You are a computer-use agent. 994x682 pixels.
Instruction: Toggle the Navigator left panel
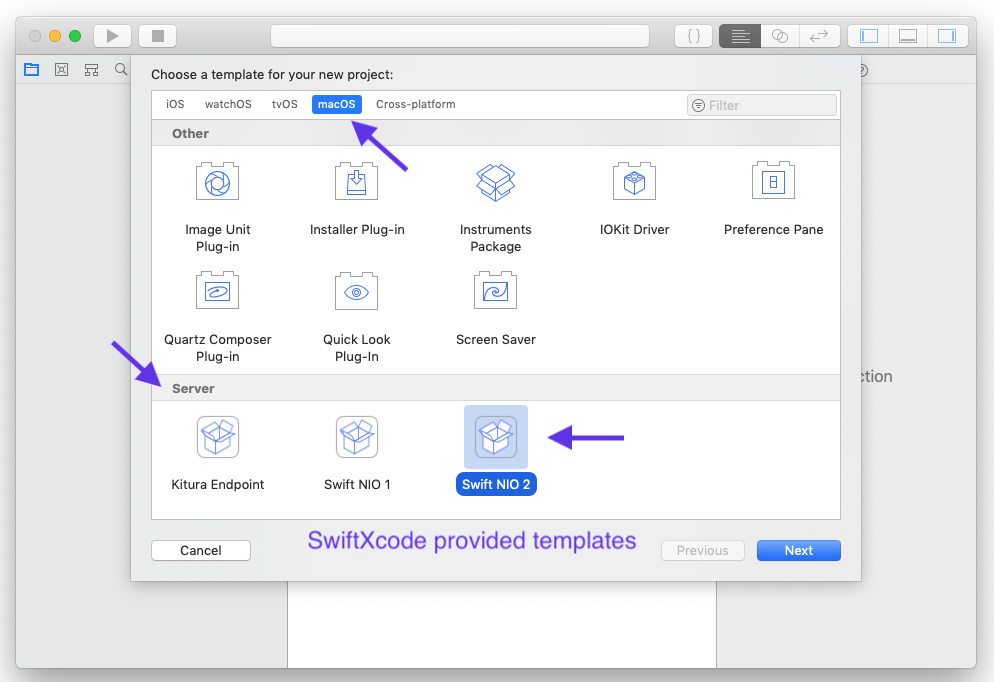[x=868, y=36]
